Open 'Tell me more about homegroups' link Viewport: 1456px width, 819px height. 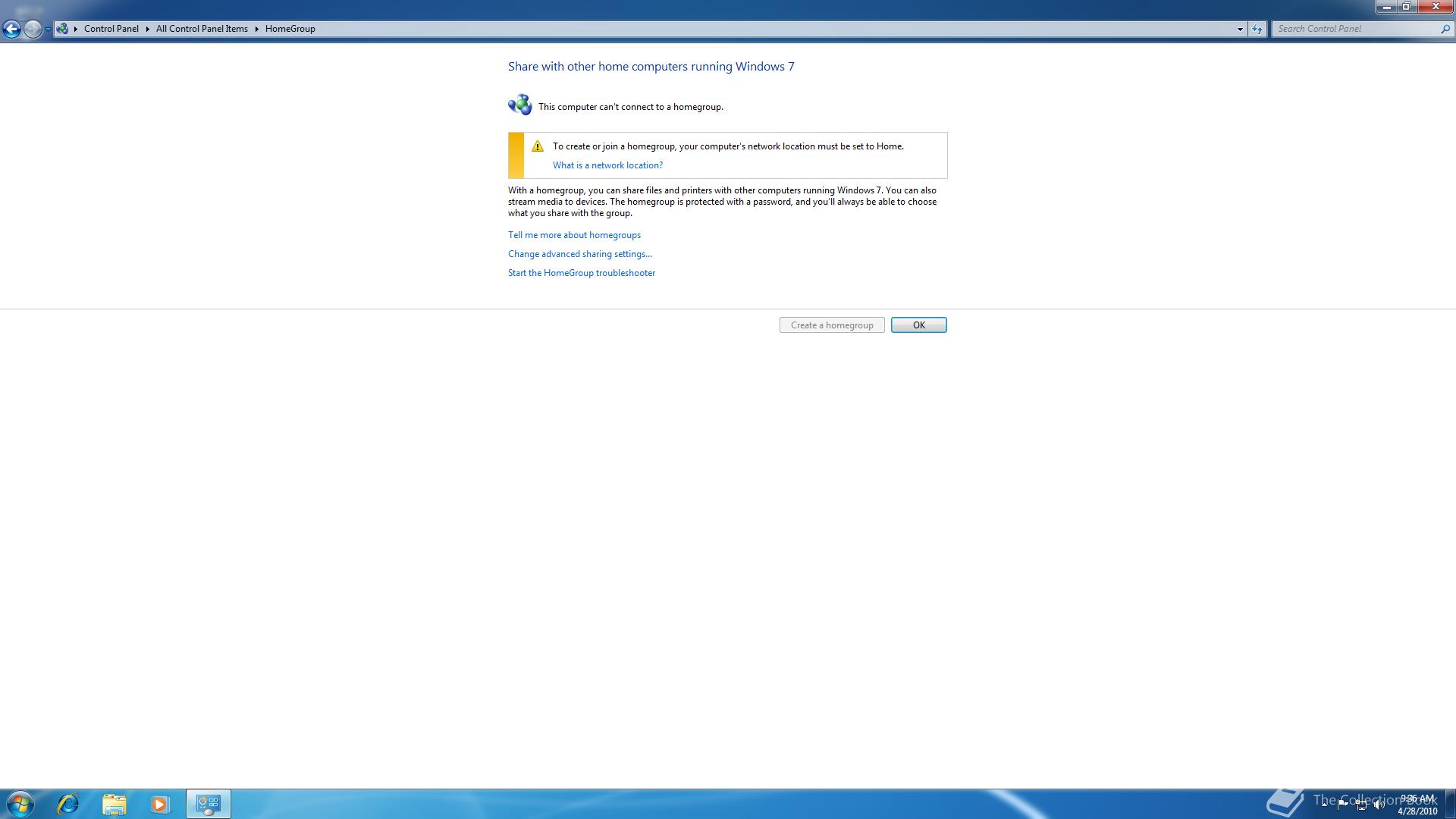pos(574,235)
